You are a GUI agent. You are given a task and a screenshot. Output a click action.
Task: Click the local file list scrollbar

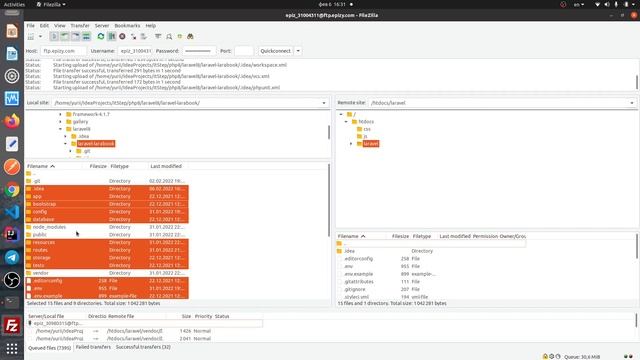(329, 200)
